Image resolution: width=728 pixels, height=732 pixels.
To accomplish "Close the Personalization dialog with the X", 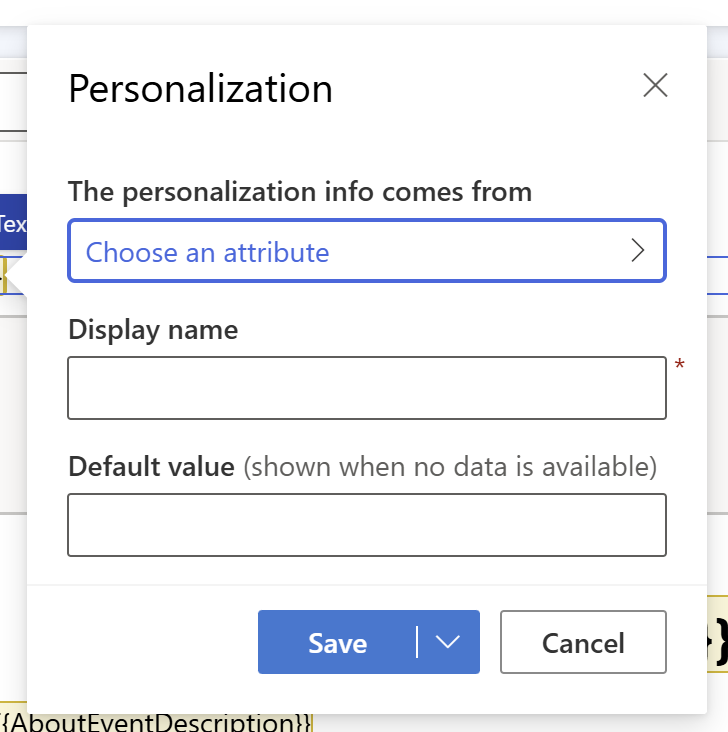I will coord(655,86).
